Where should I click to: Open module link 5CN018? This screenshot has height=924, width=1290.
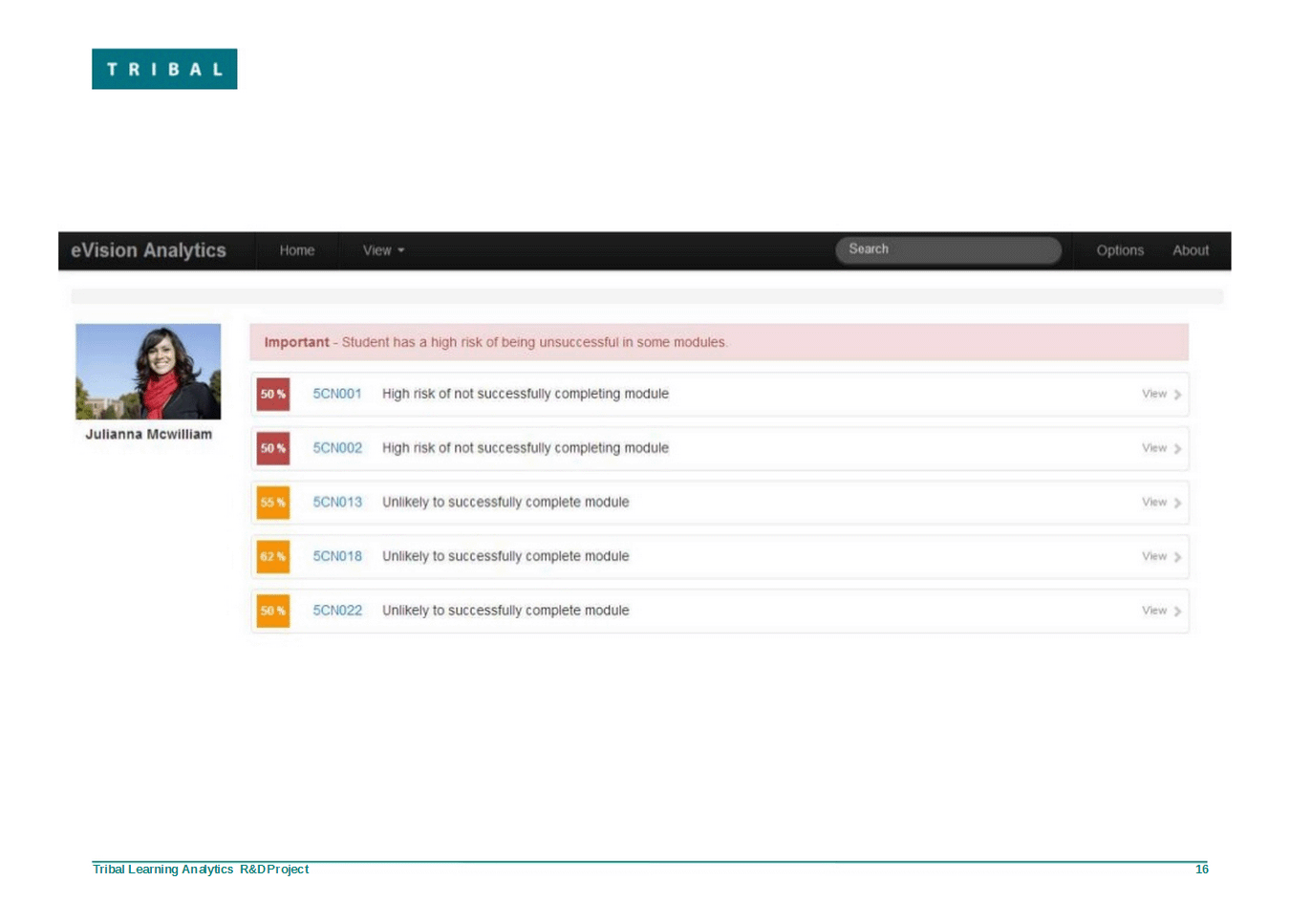click(337, 556)
